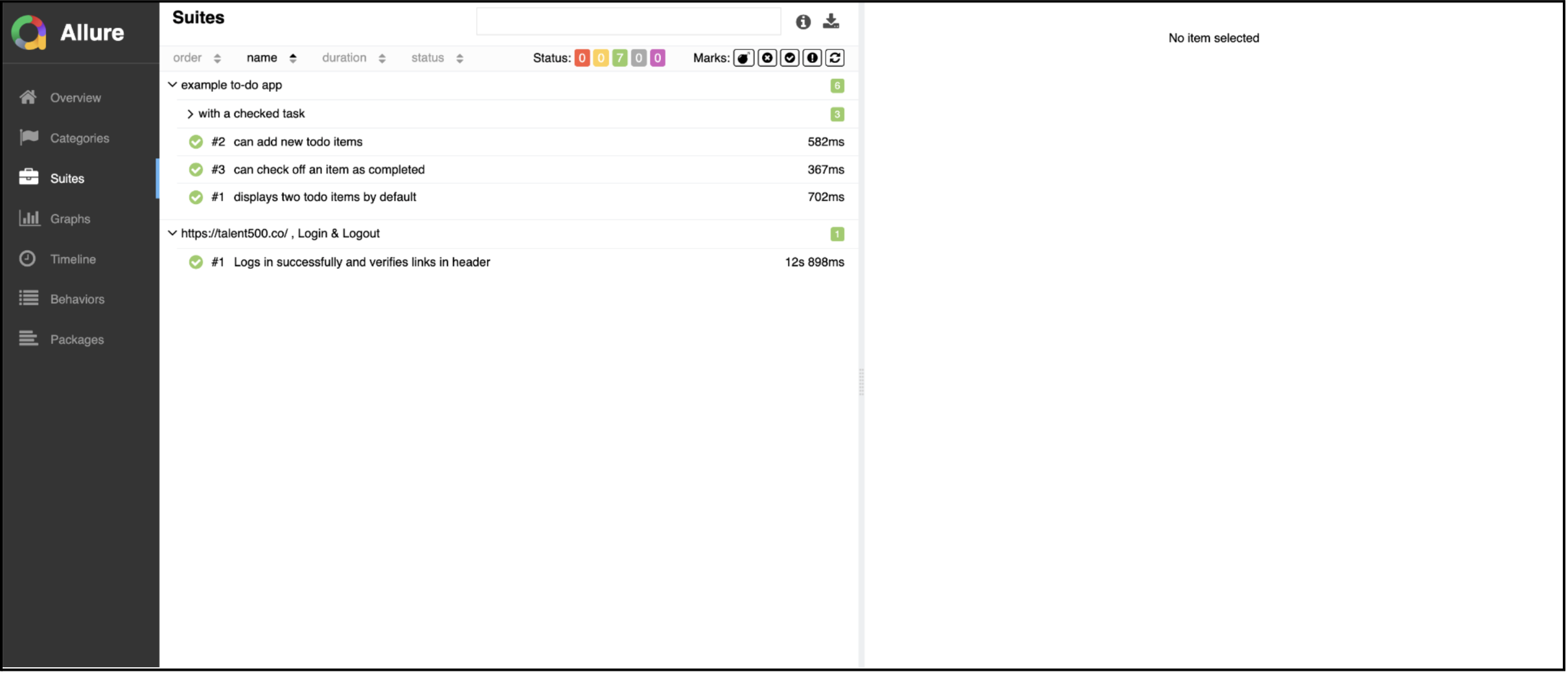This screenshot has height=675, width=1568.
Task: Click the suites search input field
Action: pos(628,22)
